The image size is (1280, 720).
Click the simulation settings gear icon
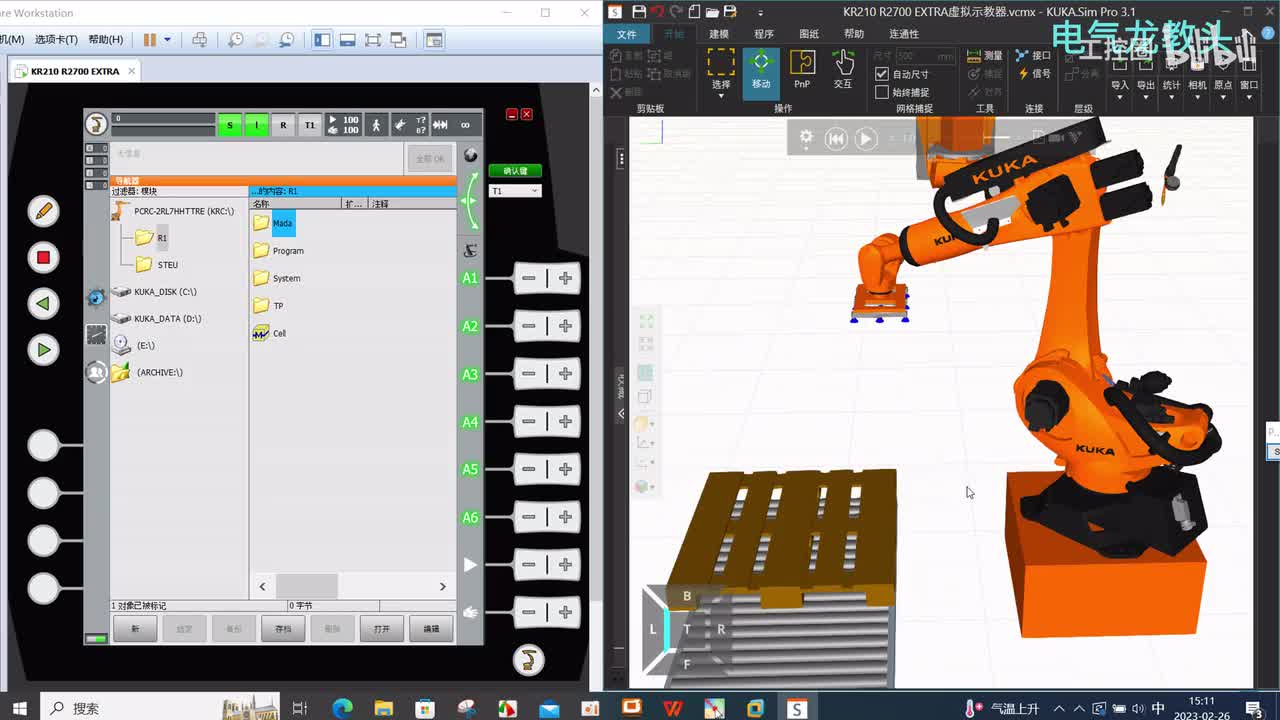point(806,138)
